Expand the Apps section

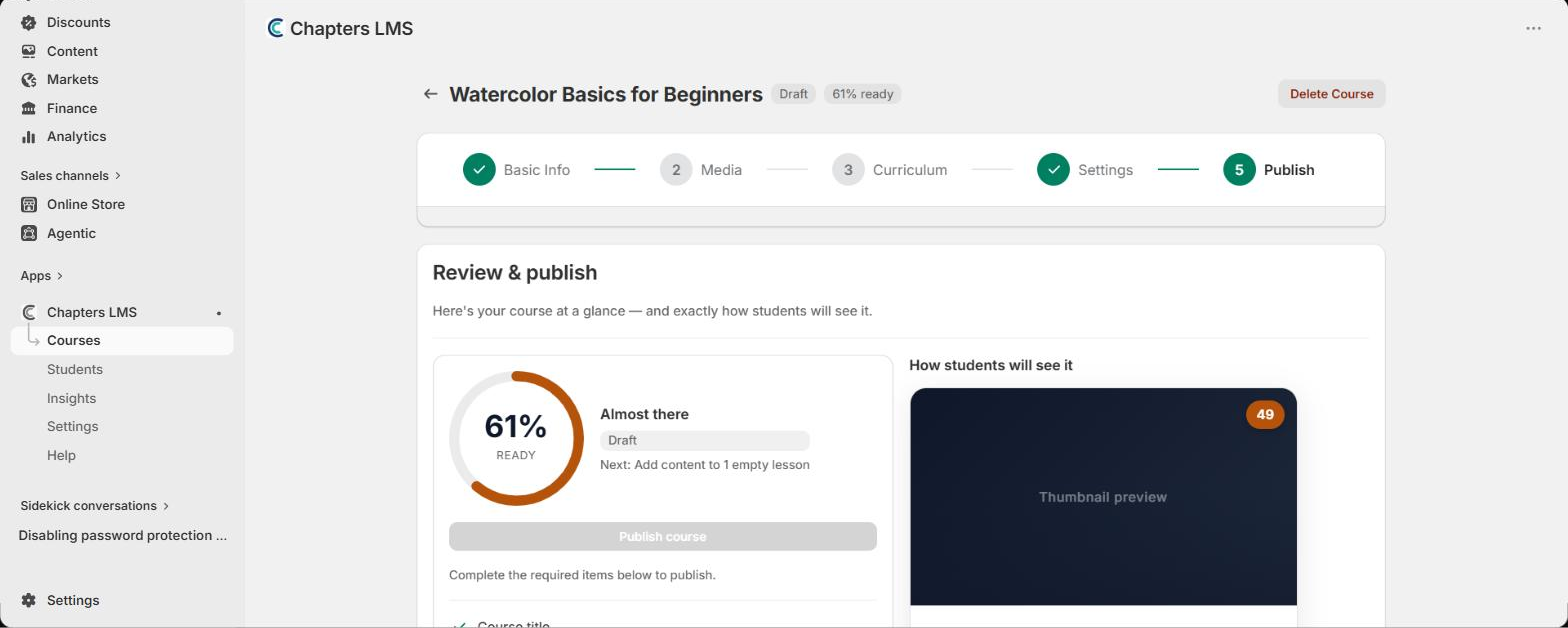[42, 275]
